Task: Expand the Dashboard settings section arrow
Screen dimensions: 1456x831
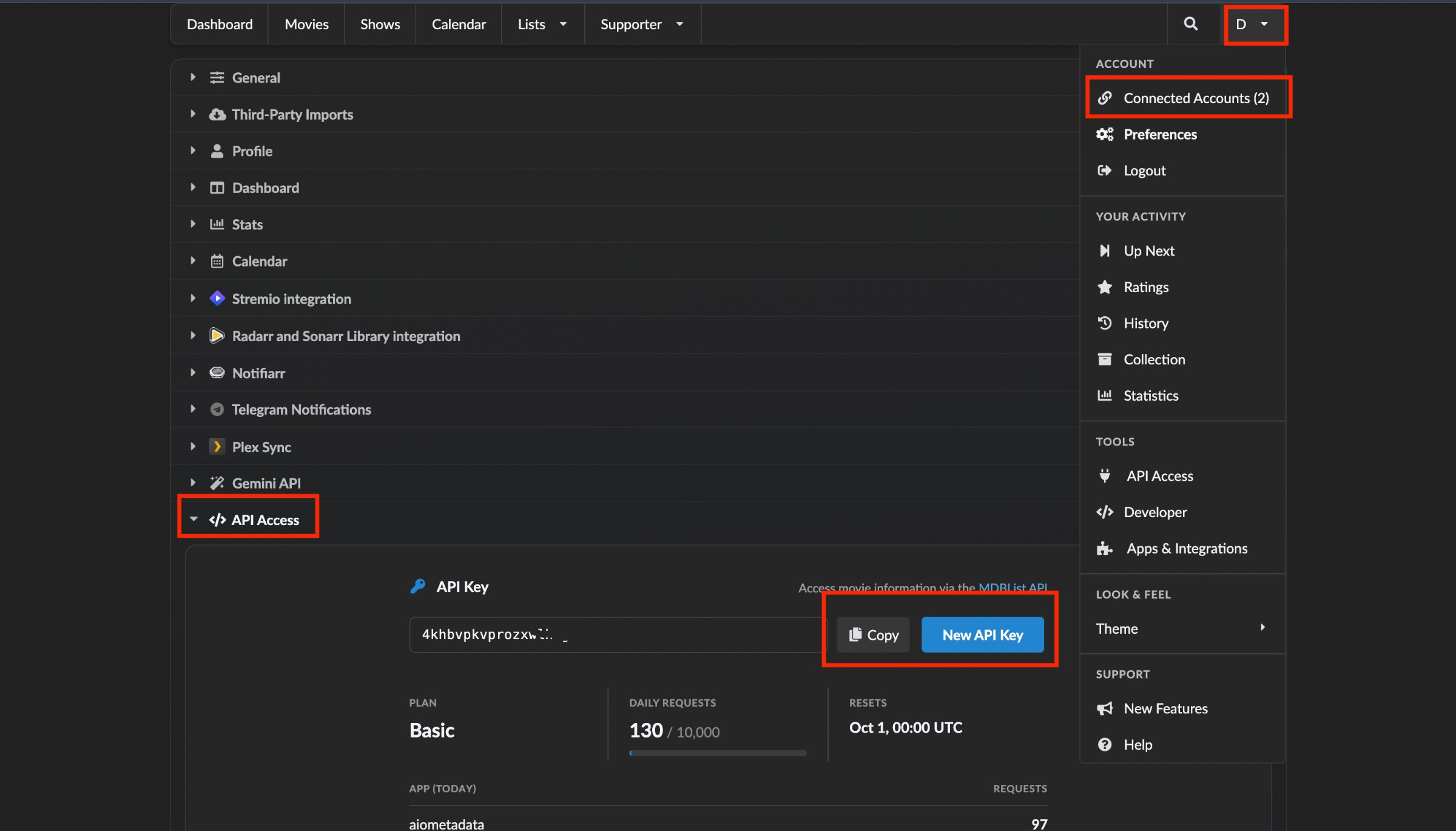Action: pos(193,187)
